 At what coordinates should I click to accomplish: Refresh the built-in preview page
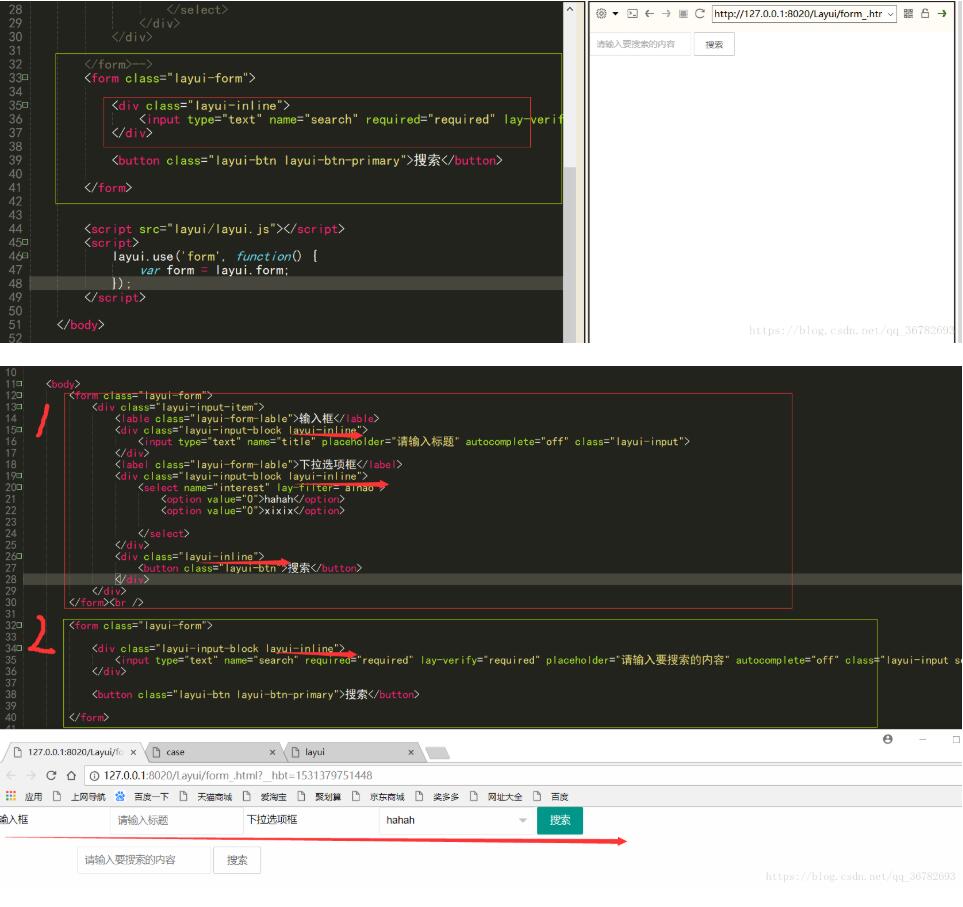point(700,14)
